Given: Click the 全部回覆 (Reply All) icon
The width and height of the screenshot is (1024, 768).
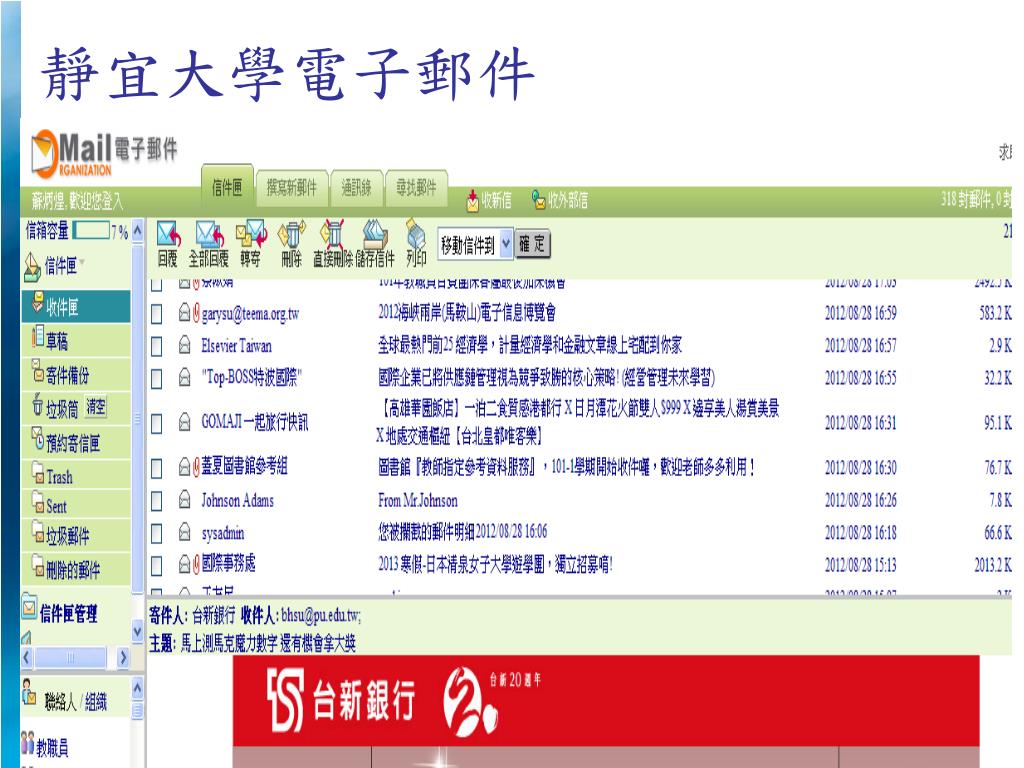Looking at the screenshot, I should pyautogui.click(x=209, y=234).
